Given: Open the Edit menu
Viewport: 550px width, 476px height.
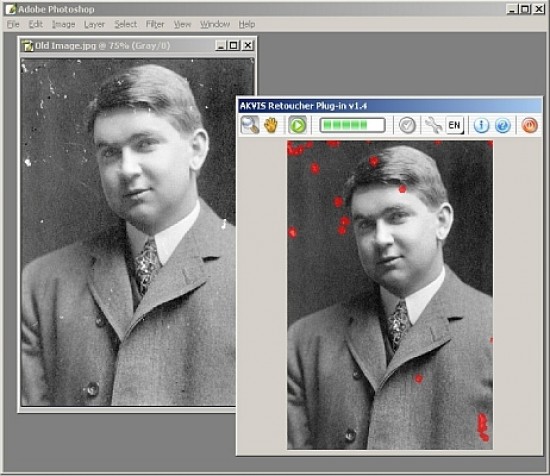Looking at the screenshot, I should tap(36, 24).
